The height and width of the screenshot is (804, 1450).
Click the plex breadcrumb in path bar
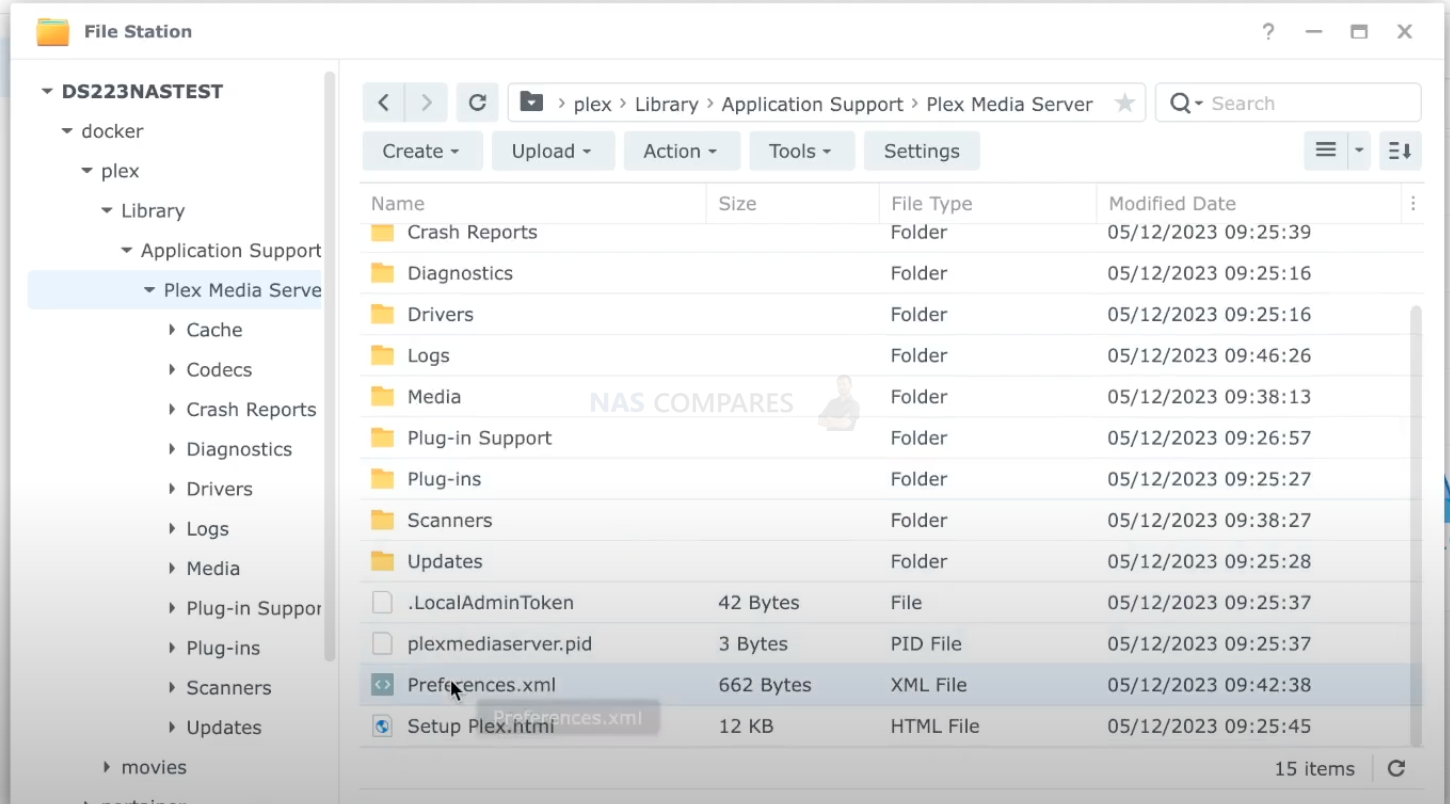[x=592, y=104]
